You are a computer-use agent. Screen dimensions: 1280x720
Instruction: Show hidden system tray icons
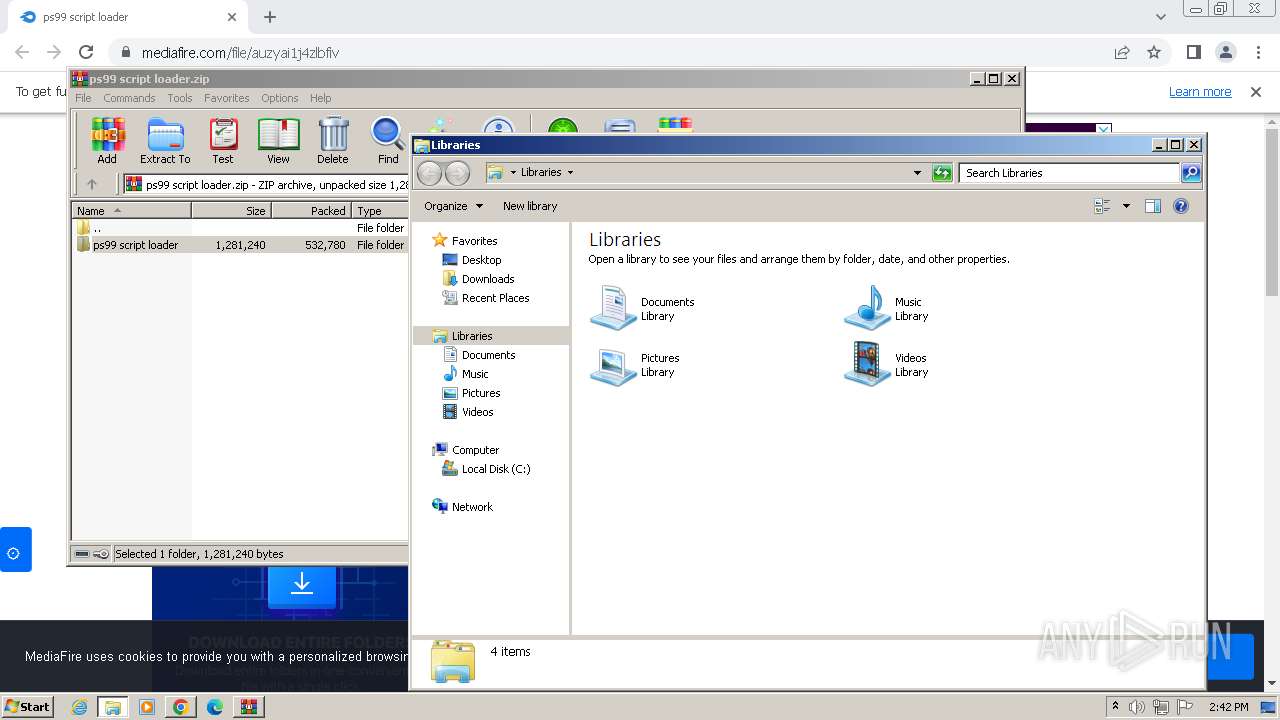[x=1115, y=707]
